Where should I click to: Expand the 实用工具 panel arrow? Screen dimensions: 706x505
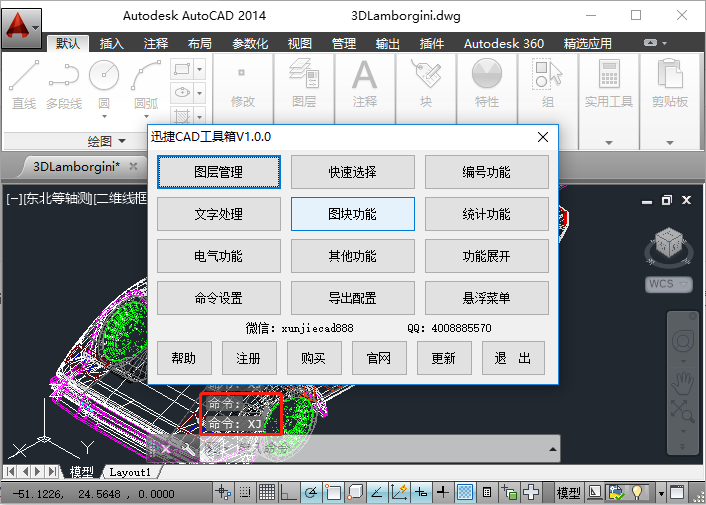tap(609, 142)
